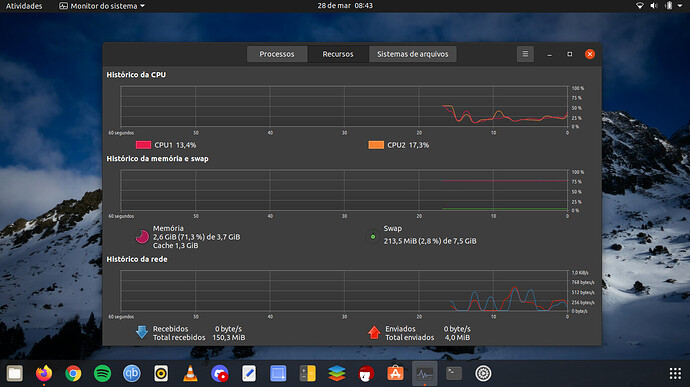Click the Histórico da rede heading

pyautogui.click(x=137, y=259)
